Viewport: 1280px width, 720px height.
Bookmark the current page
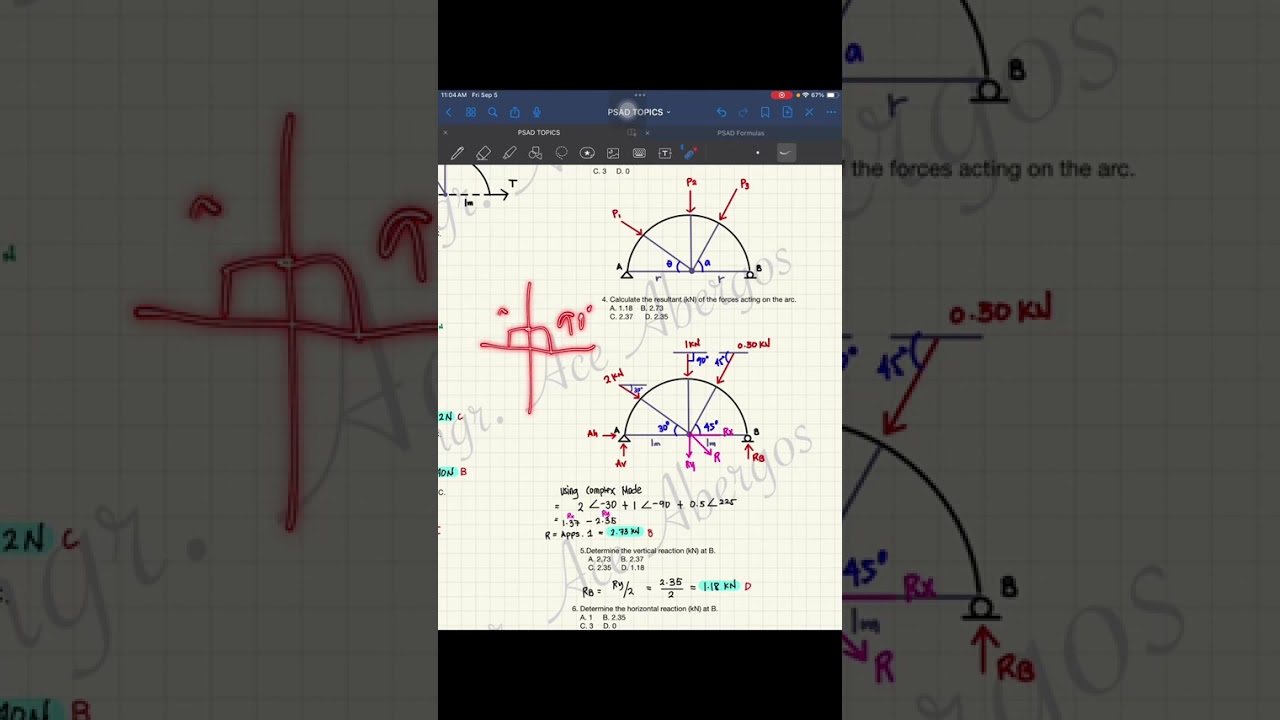765,112
